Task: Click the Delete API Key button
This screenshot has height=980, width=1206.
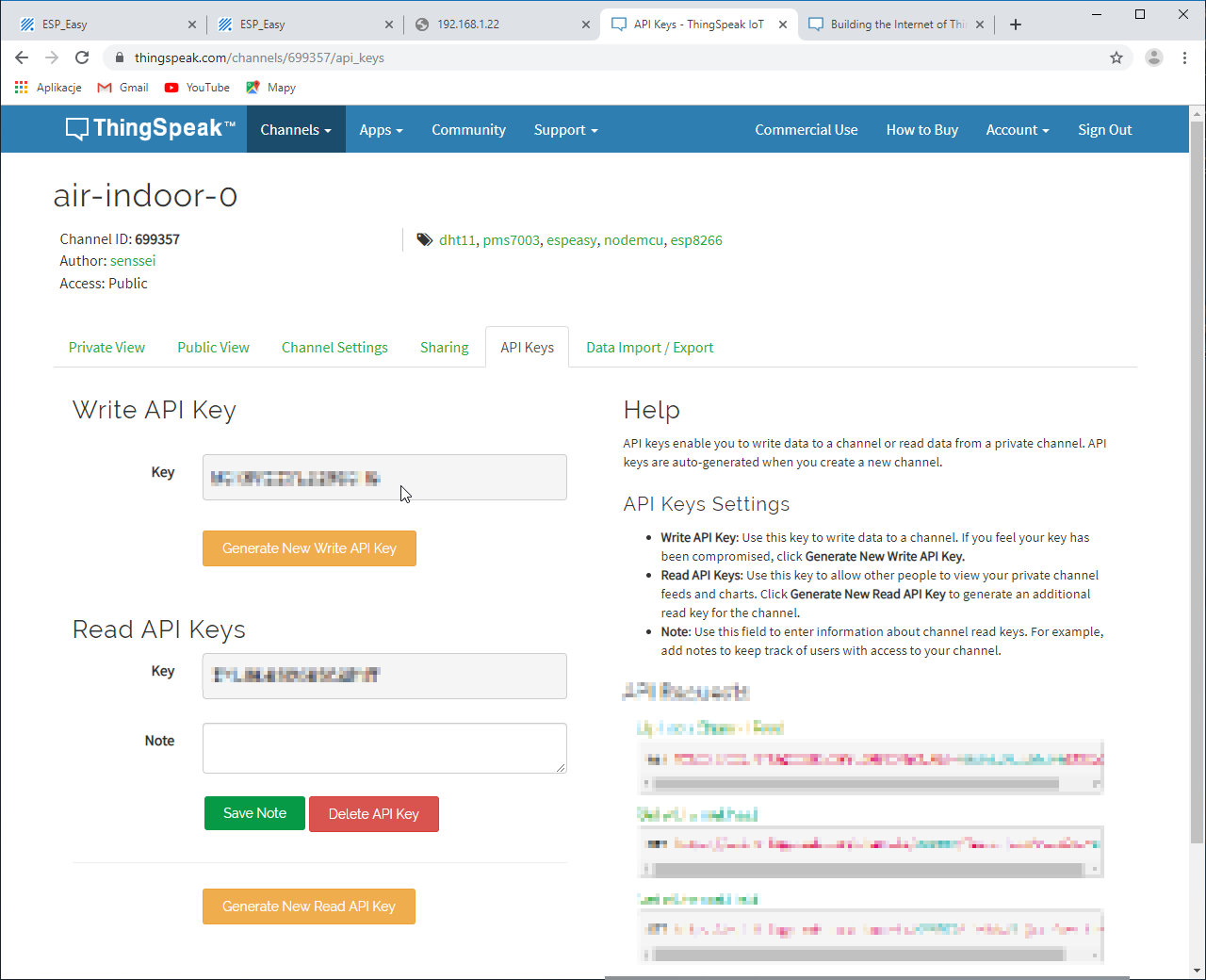Action: coord(374,814)
